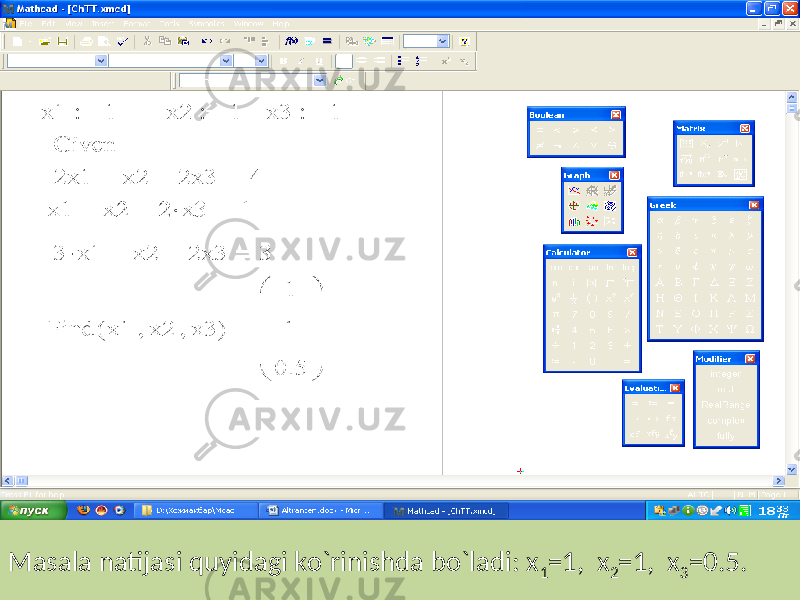
Task: Select the integer modifier keyword
Action: [x=726, y=374]
